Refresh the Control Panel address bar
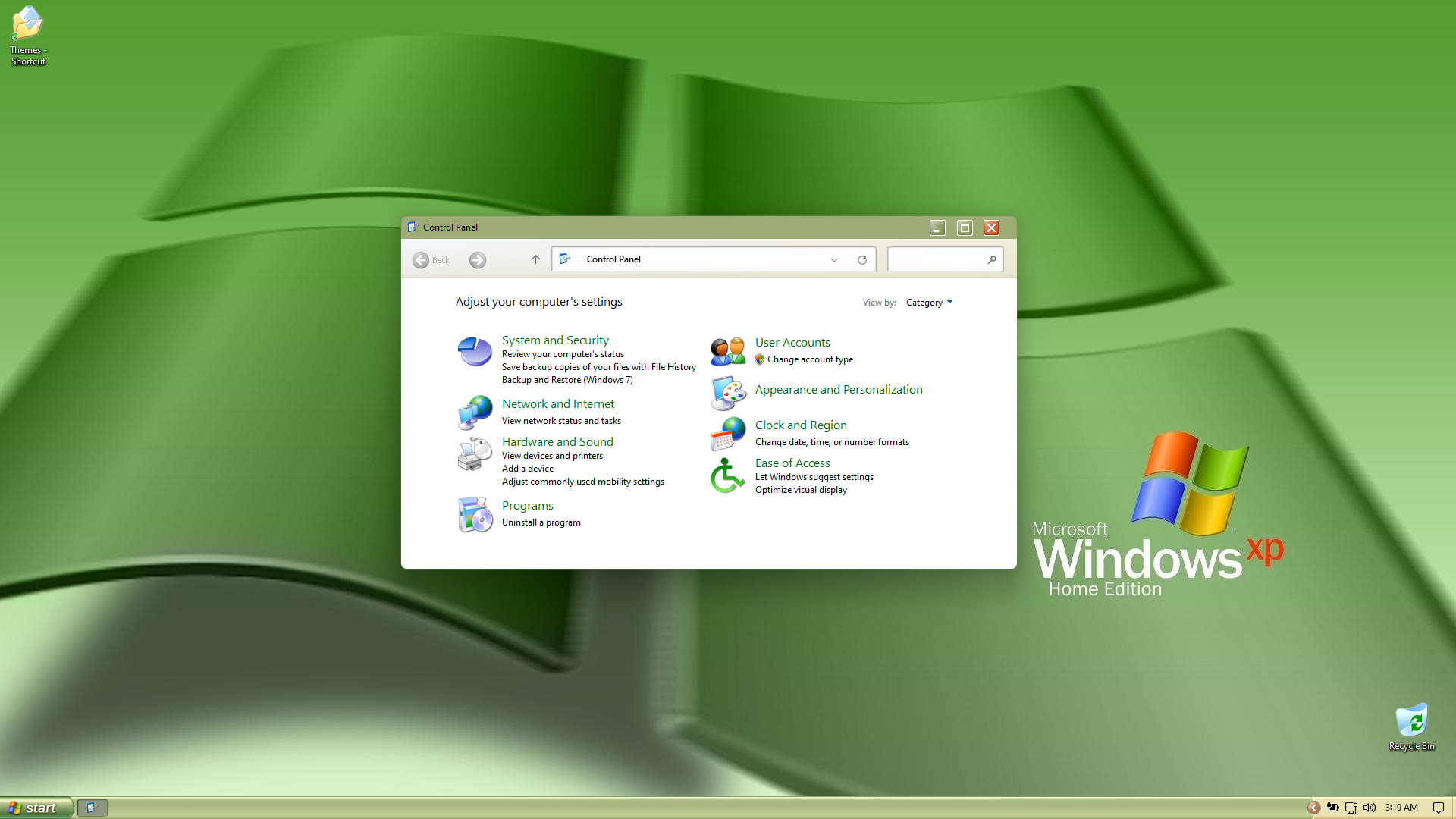This screenshot has height=819, width=1456. coord(862,260)
